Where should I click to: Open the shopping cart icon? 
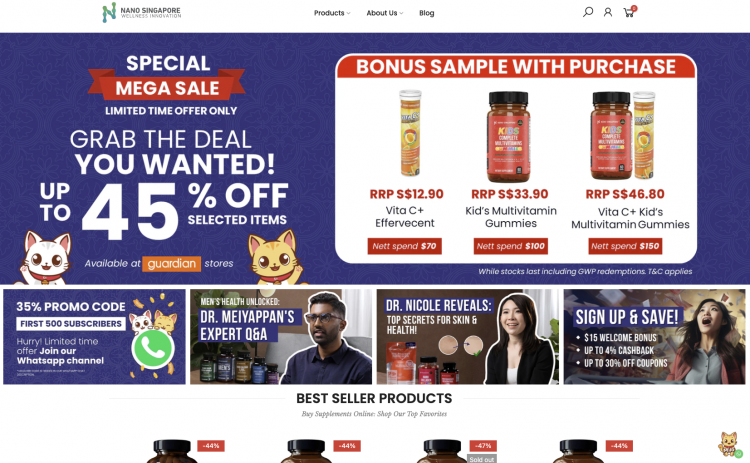[630, 12]
